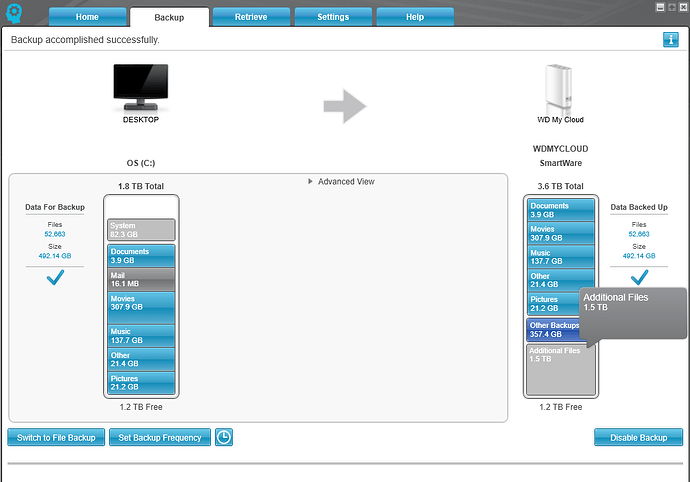Click the Additional Files 1.5 TB tooltip
The image size is (690, 482).
(633, 313)
